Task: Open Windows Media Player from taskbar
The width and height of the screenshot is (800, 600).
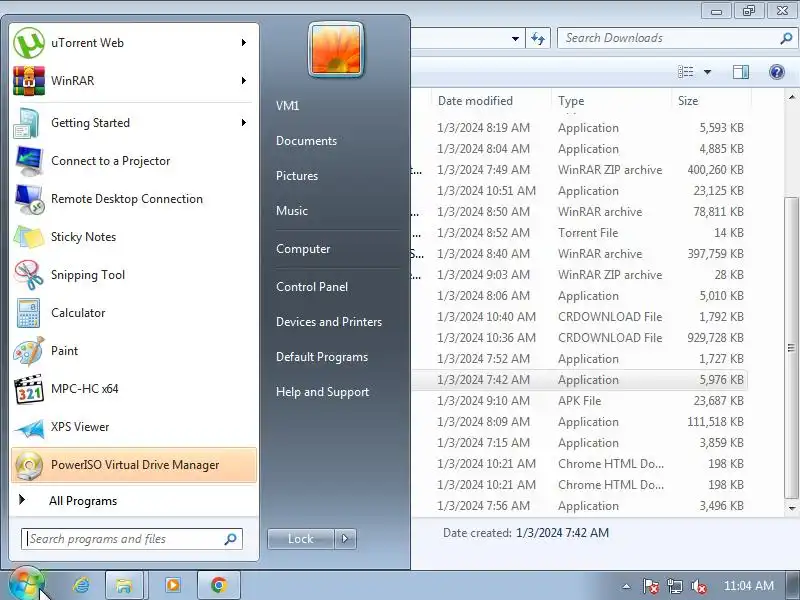Action: tap(172, 585)
